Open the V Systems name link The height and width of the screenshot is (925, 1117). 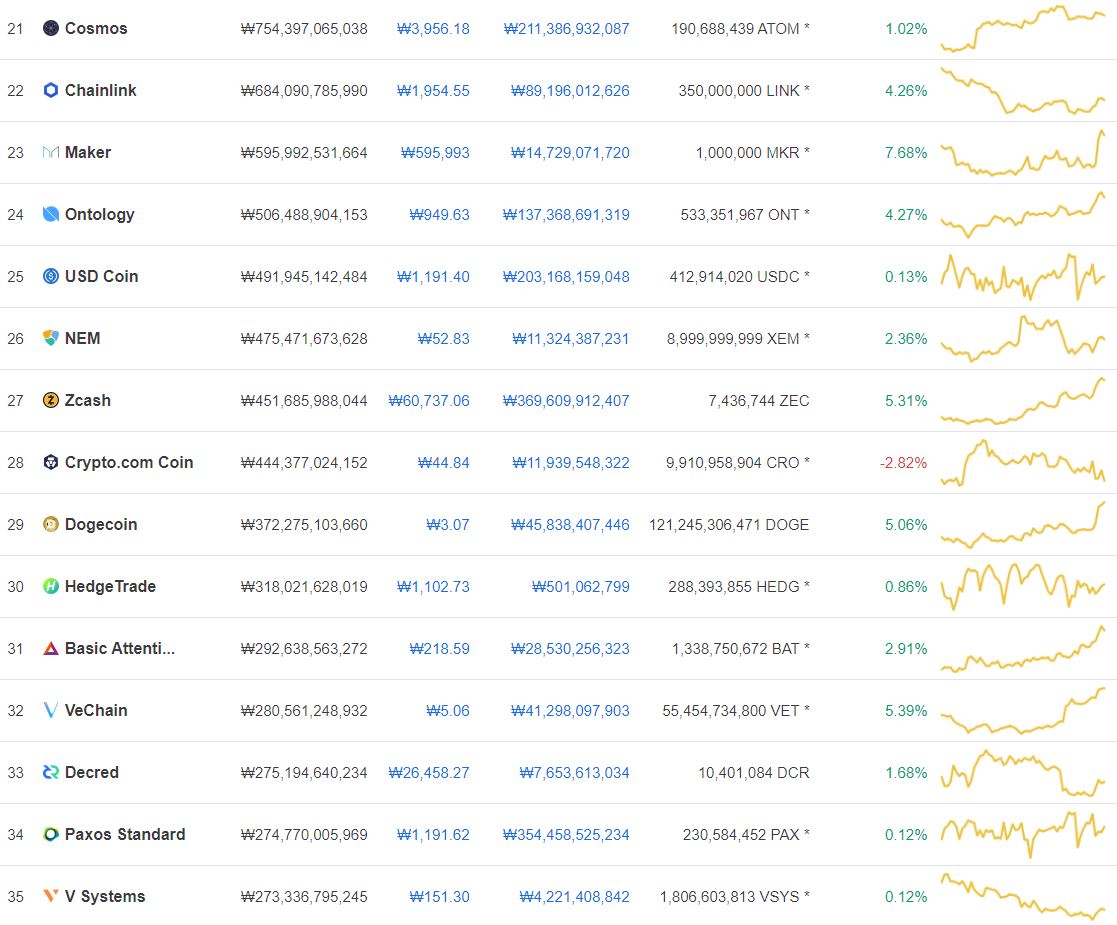coord(105,896)
